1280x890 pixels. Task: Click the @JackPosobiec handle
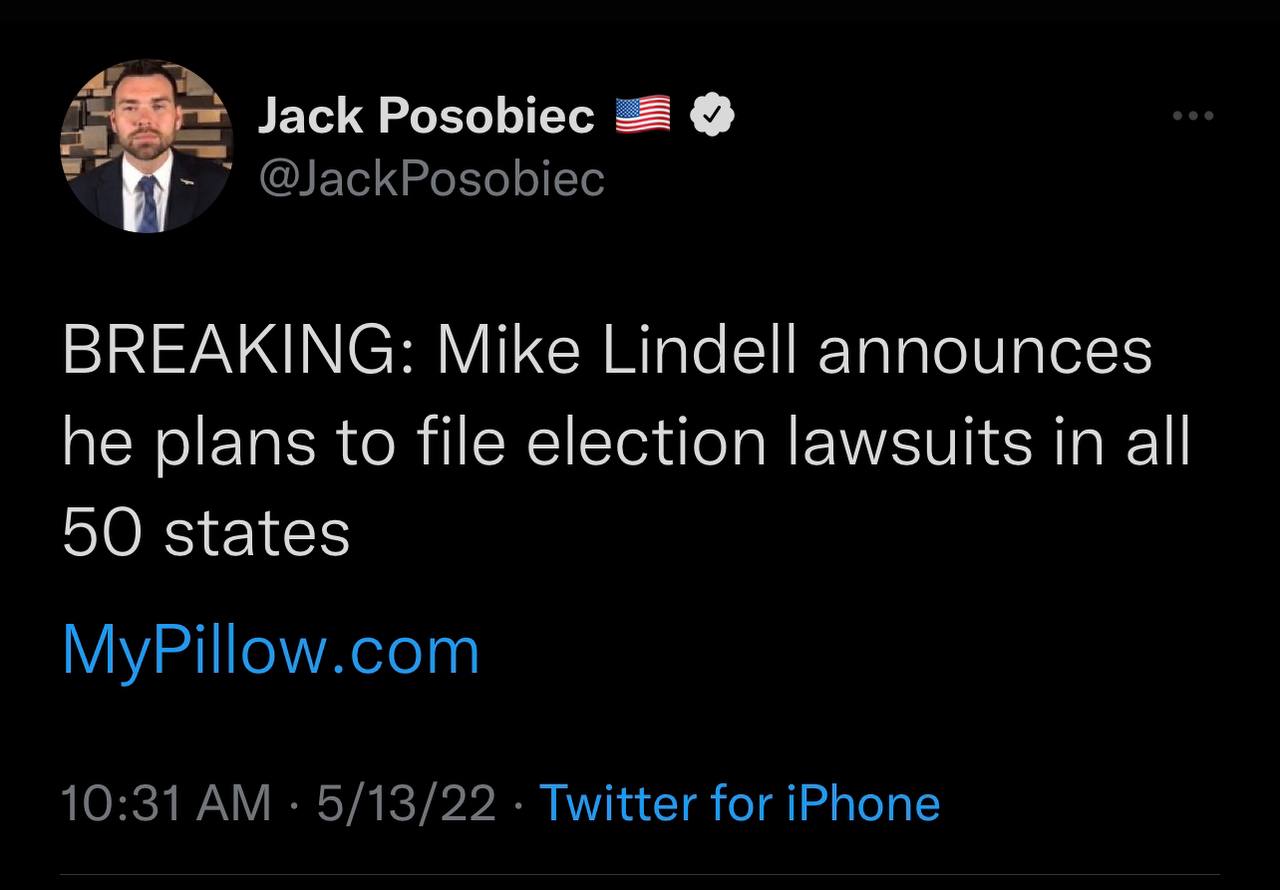(x=431, y=179)
